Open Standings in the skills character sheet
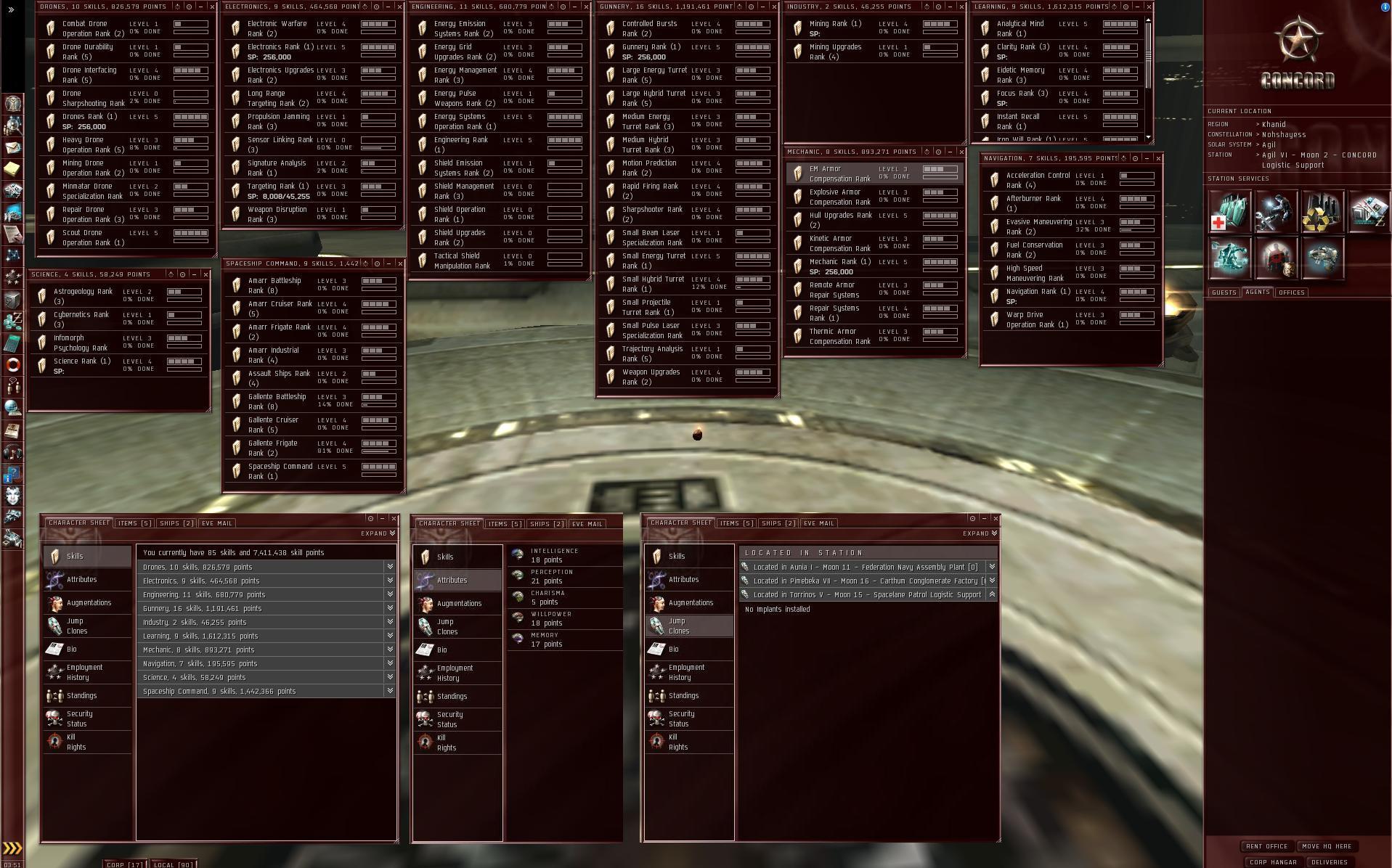The width and height of the screenshot is (1392, 868). (x=87, y=695)
